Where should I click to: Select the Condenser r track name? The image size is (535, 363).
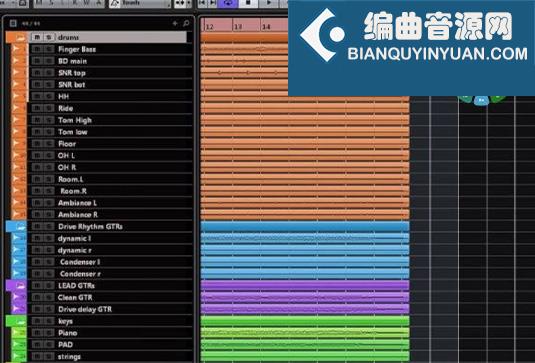[80, 274]
